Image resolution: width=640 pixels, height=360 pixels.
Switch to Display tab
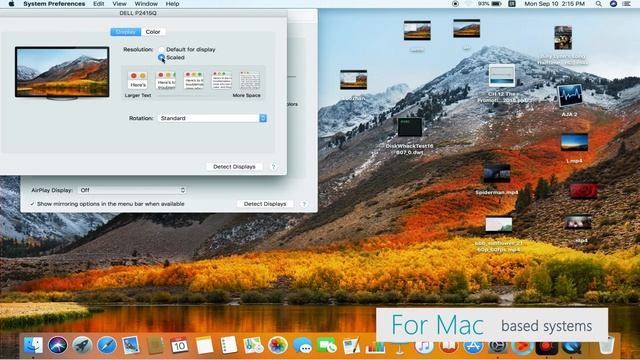pos(126,32)
